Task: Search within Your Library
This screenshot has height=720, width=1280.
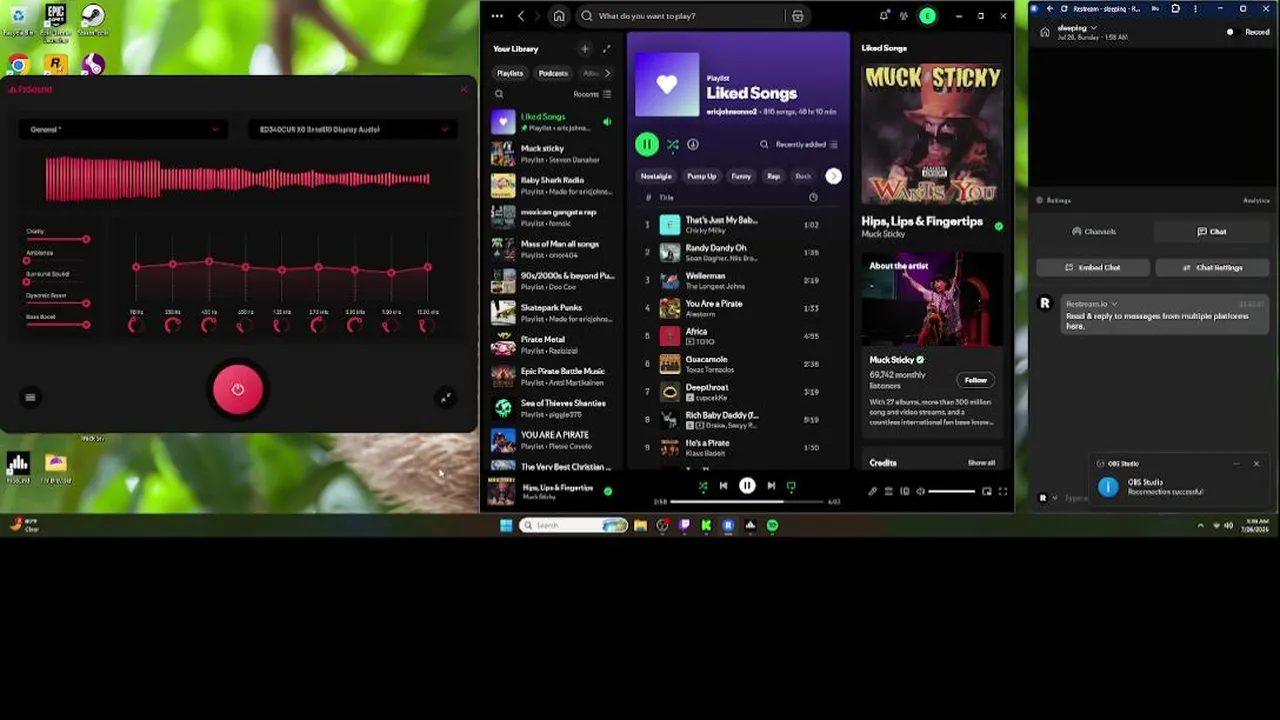Action: [x=499, y=94]
